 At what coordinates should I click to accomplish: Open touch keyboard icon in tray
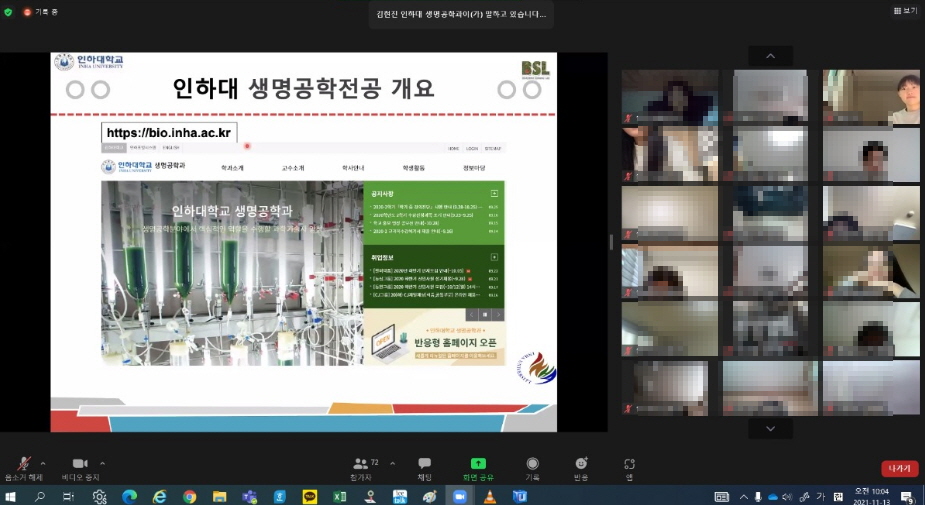pos(721,497)
